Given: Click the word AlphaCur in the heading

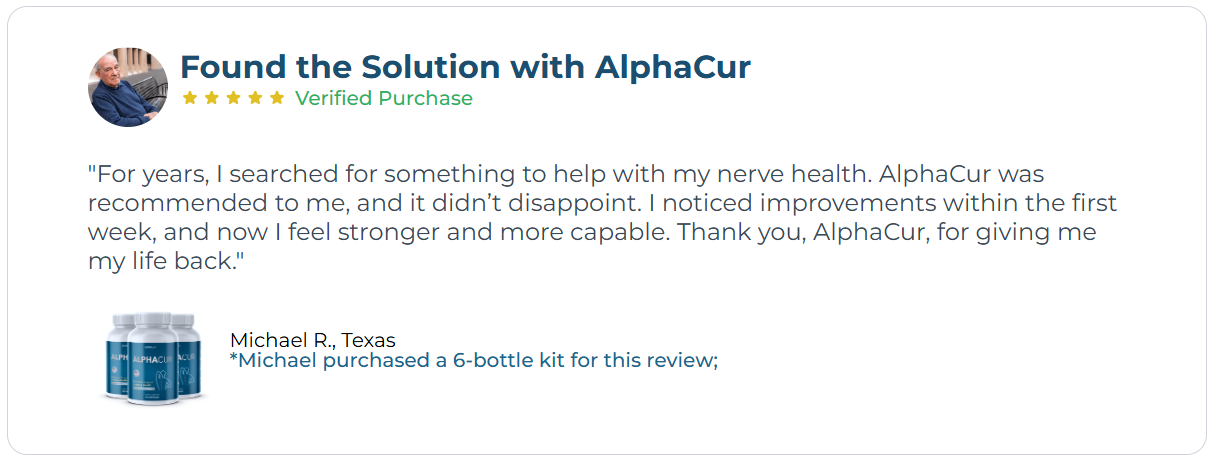Looking at the screenshot, I should tap(672, 67).
